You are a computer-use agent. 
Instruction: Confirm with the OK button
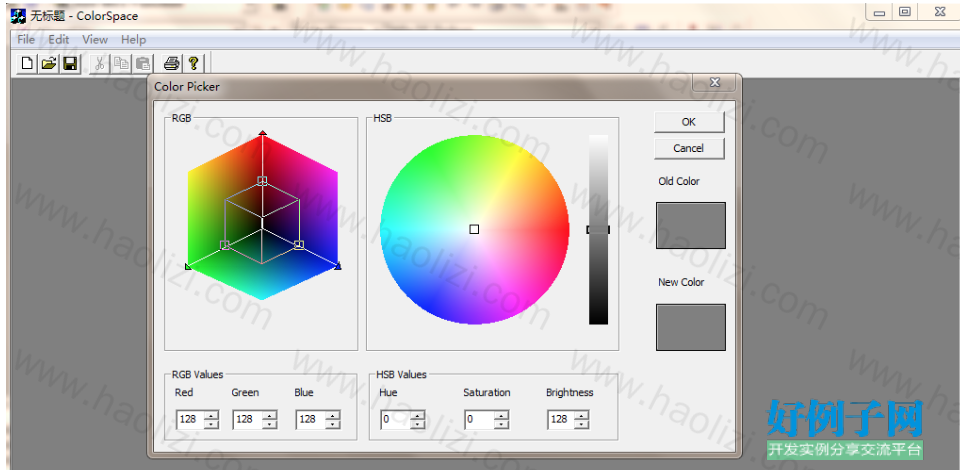(689, 122)
